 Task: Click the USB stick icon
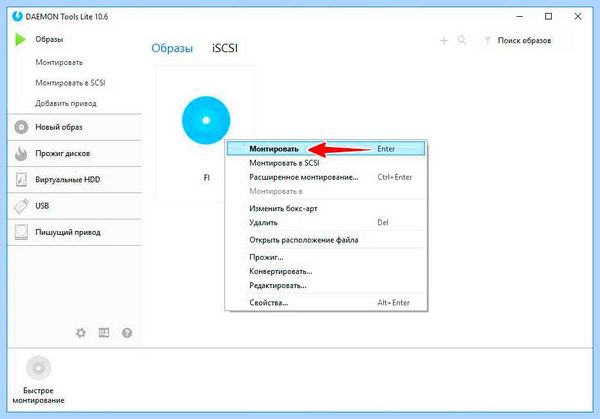click(21, 206)
